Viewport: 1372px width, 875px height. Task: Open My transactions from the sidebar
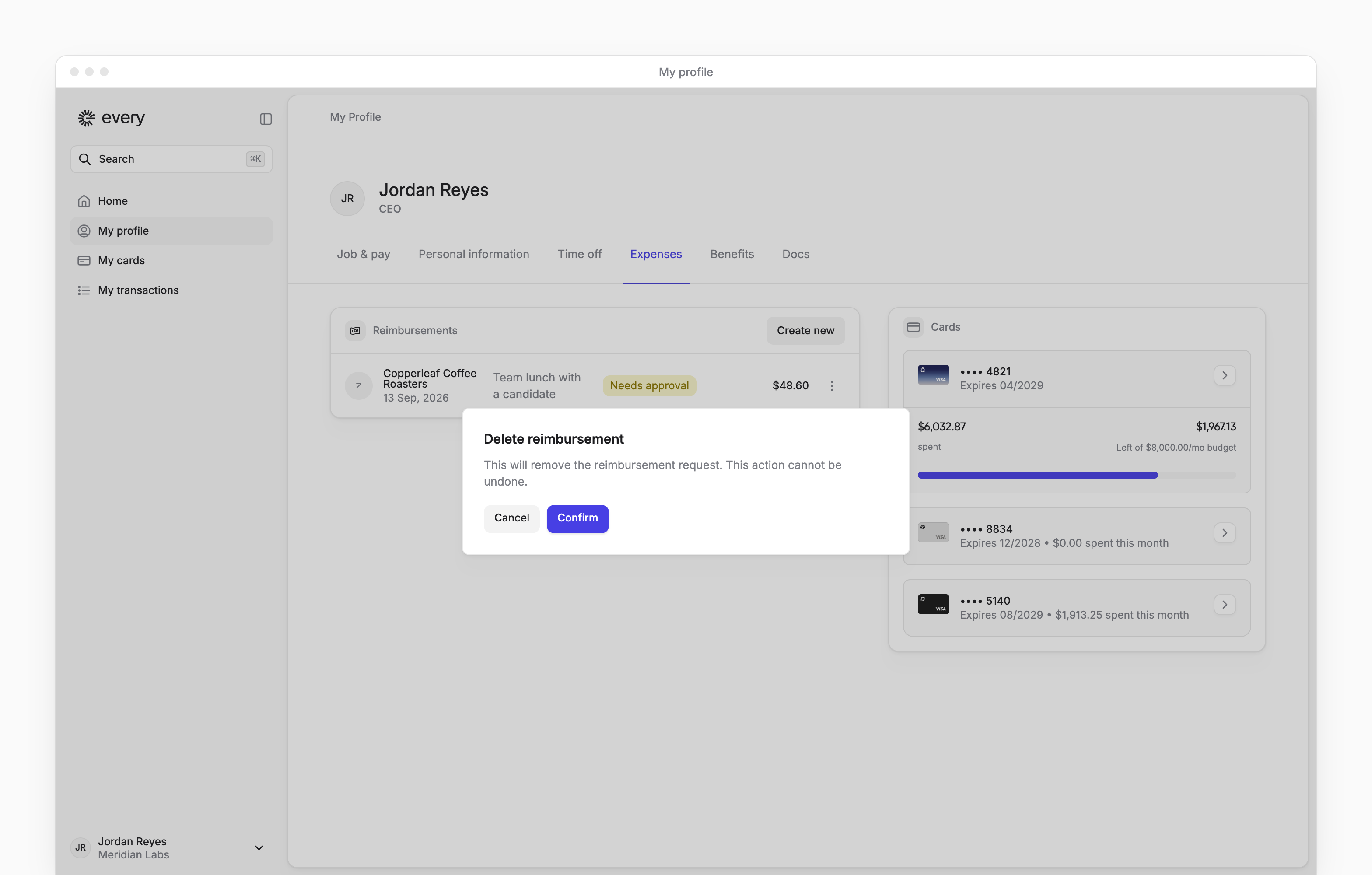coord(171,290)
